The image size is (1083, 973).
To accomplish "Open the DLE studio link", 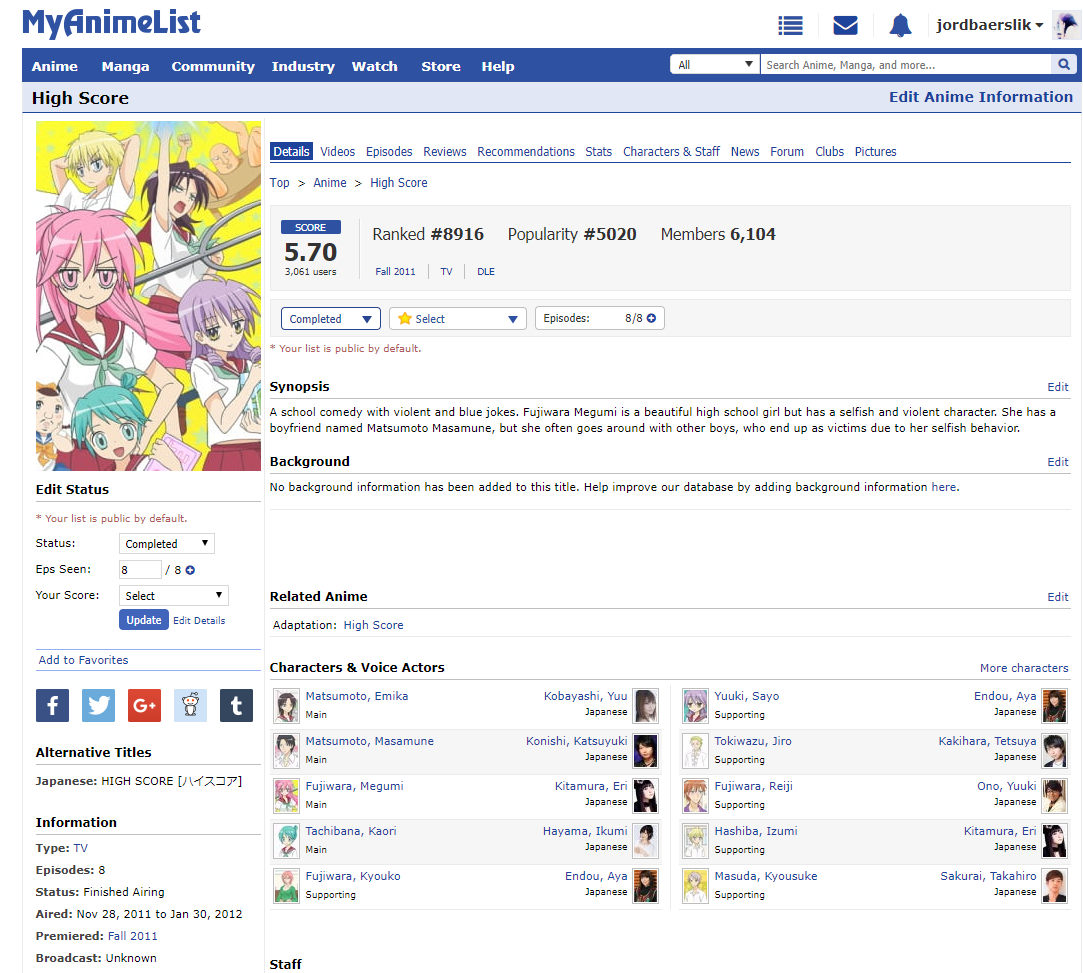I will [486, 271].
